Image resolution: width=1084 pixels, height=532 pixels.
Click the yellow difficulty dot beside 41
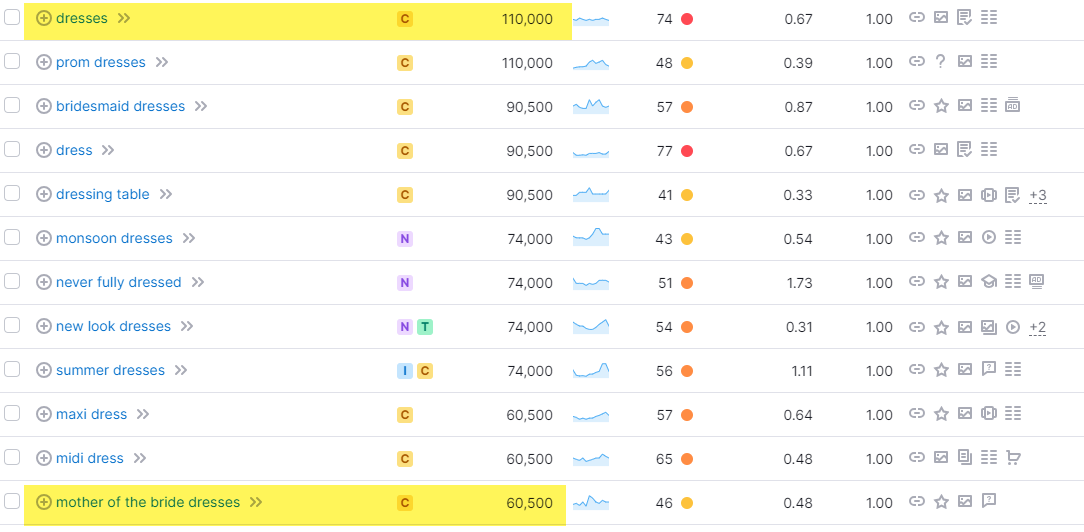687,196
